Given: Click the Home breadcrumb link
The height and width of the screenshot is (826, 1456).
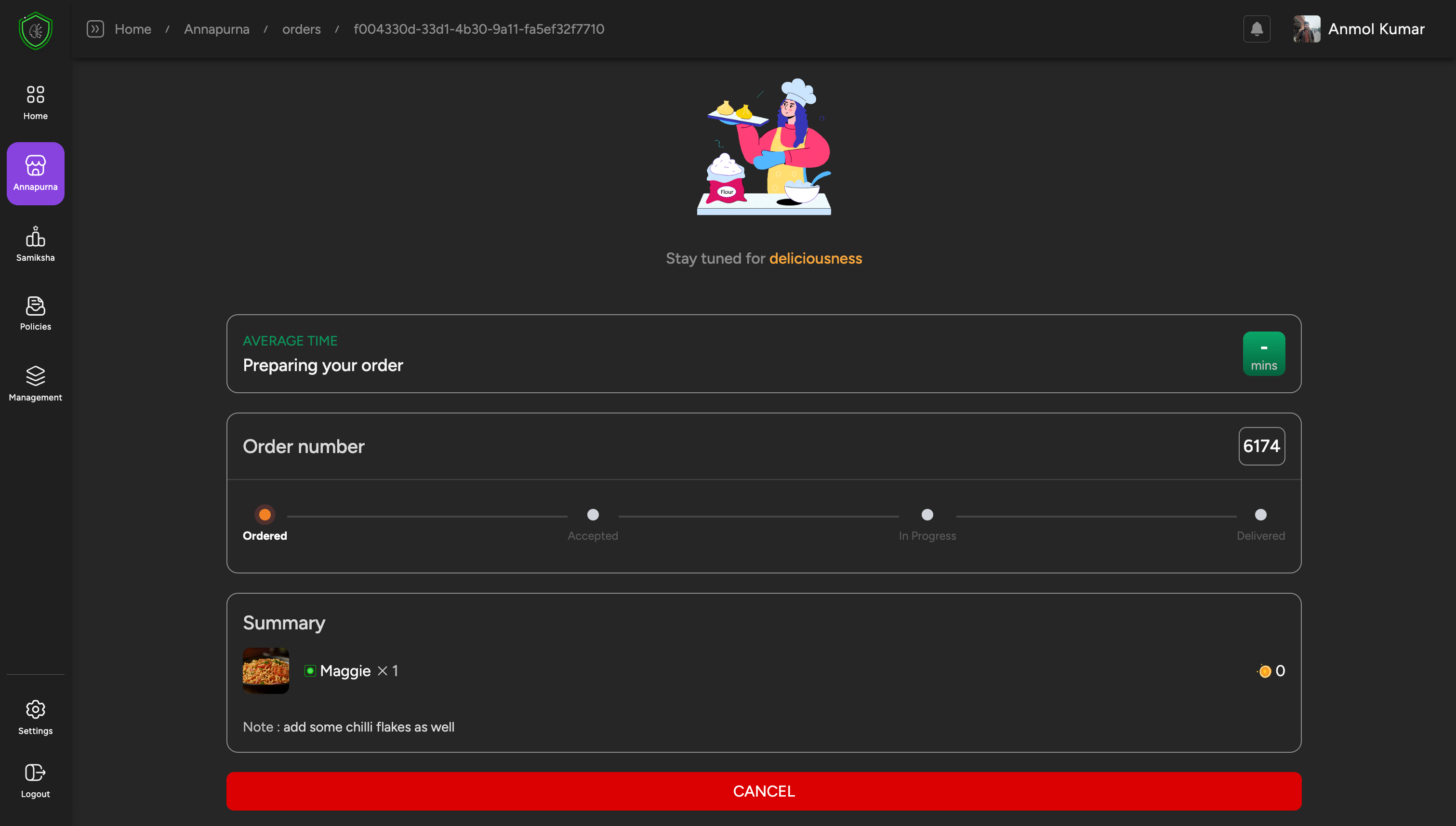Looking at the screenshot, I should (x=132, y=29).
